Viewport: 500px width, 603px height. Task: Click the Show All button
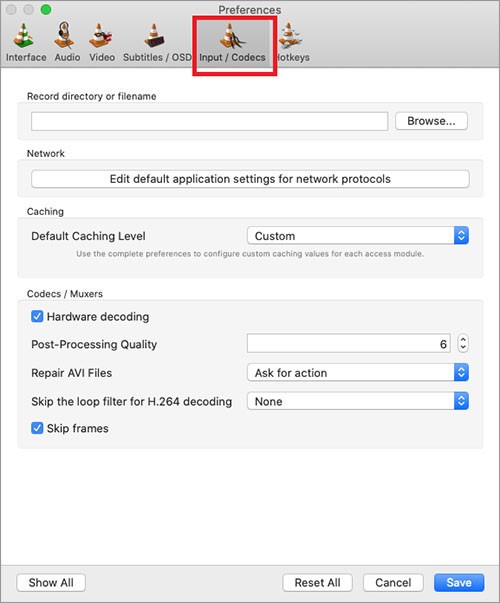pos(51,583)
